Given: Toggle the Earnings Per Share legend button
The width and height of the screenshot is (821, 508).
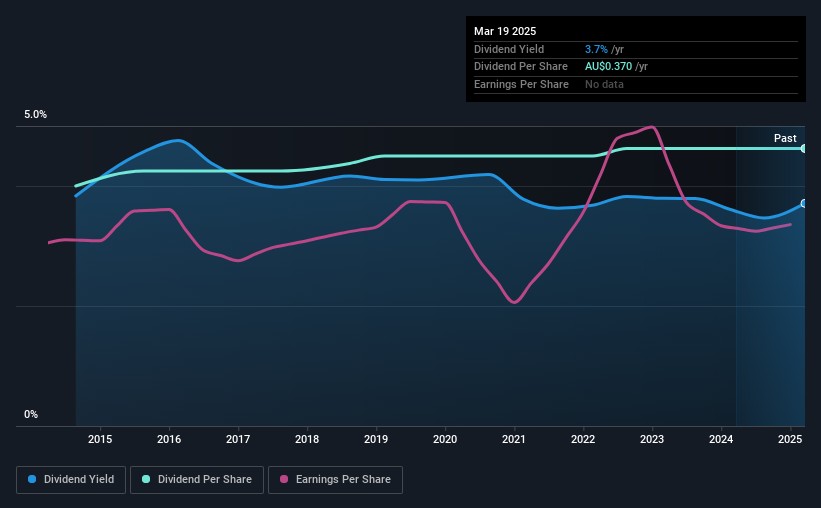Looking at the screenshot, I should pos(336,480).
